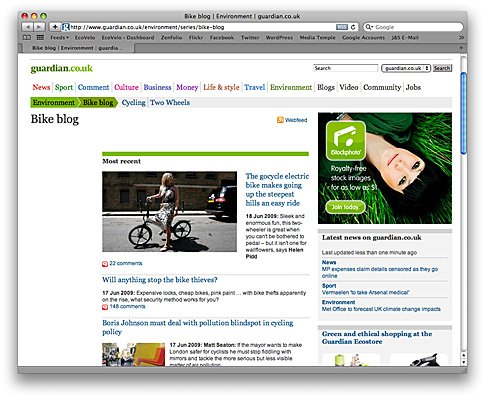Click the RSS badge in the address bar
Viewport: 485px width, 398px height.
342,27
